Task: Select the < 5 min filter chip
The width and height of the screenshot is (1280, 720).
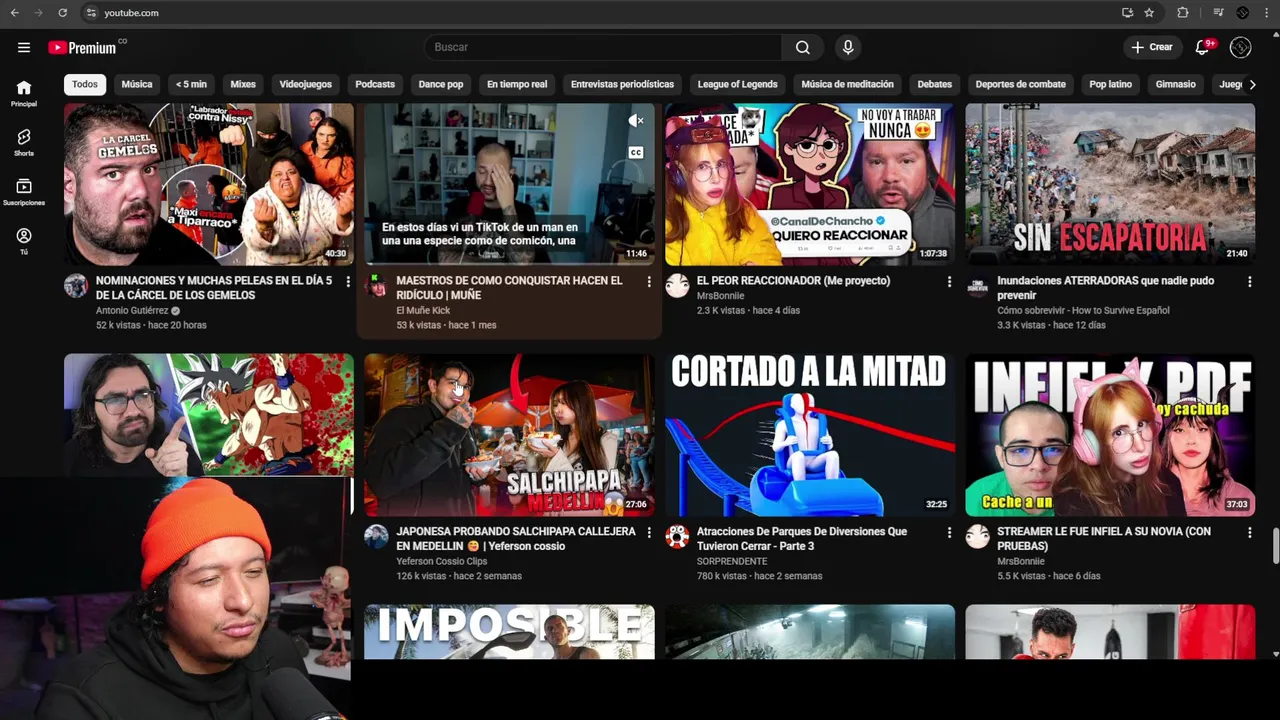Action: (x=191, y=84)
